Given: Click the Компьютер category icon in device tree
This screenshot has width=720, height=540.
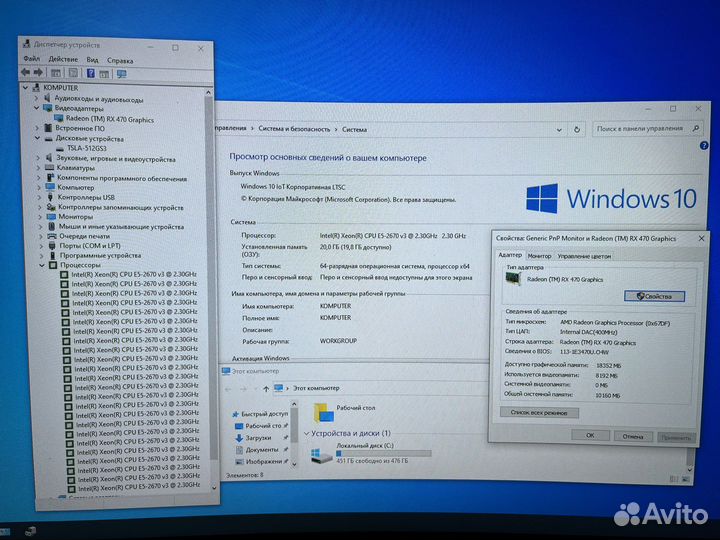Looking at the screenshot, I should tap(50, 187).
